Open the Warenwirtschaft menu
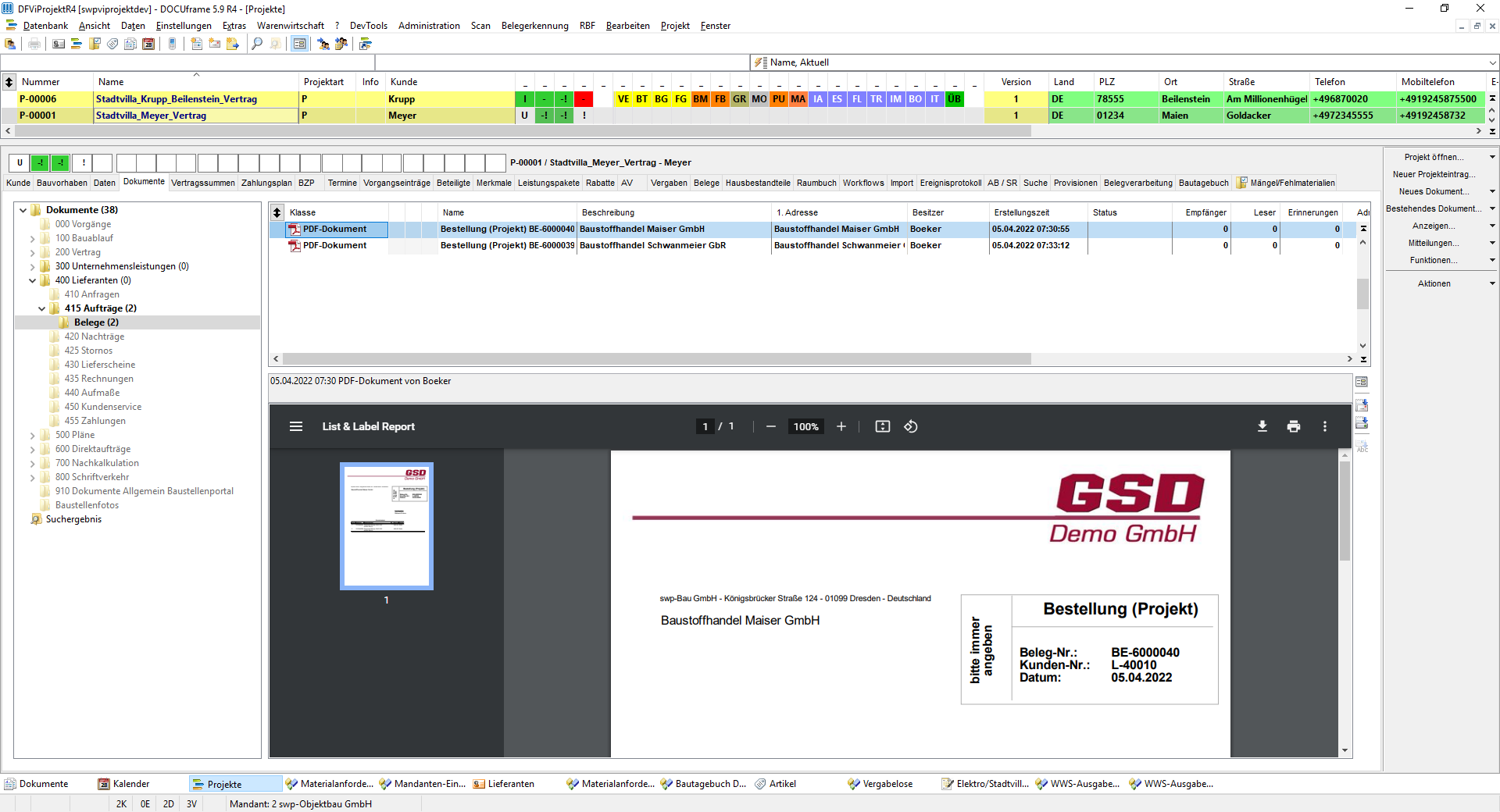 click(x=291, y=26)
